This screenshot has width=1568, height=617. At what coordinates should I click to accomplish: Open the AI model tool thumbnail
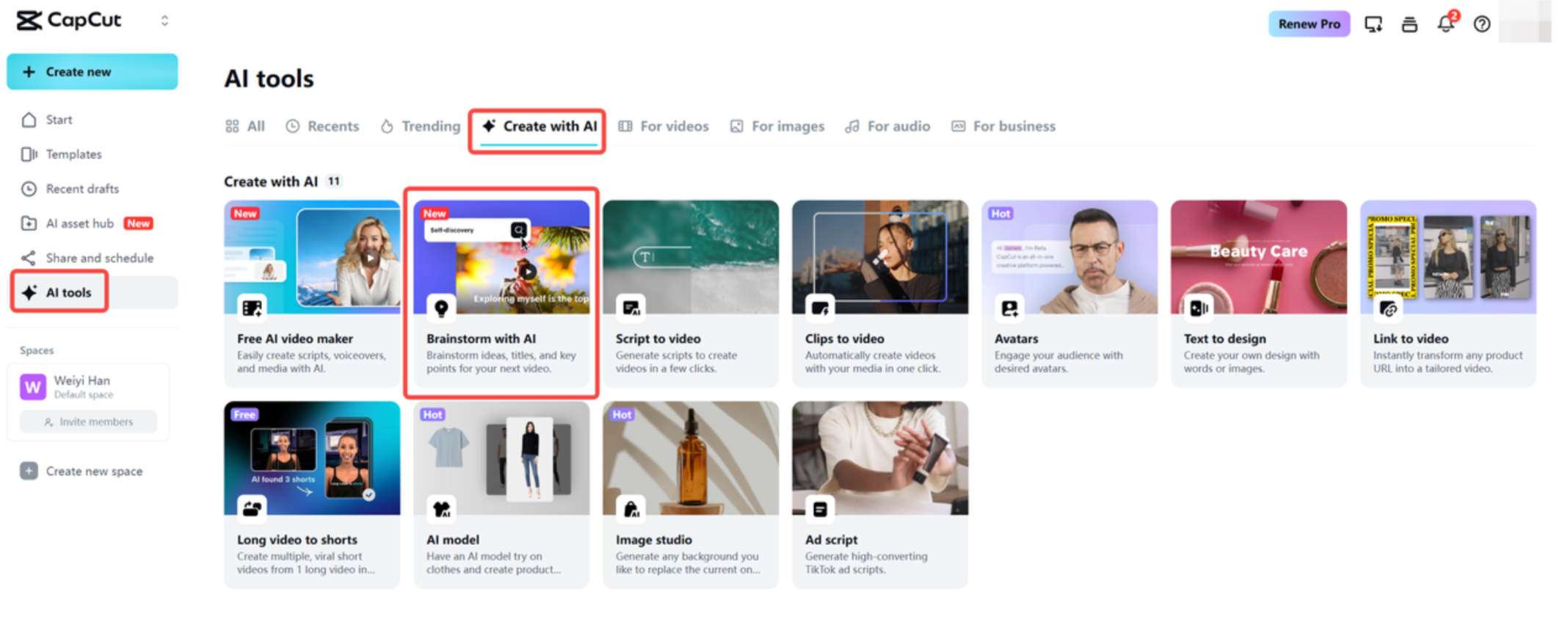pos(501,458)
